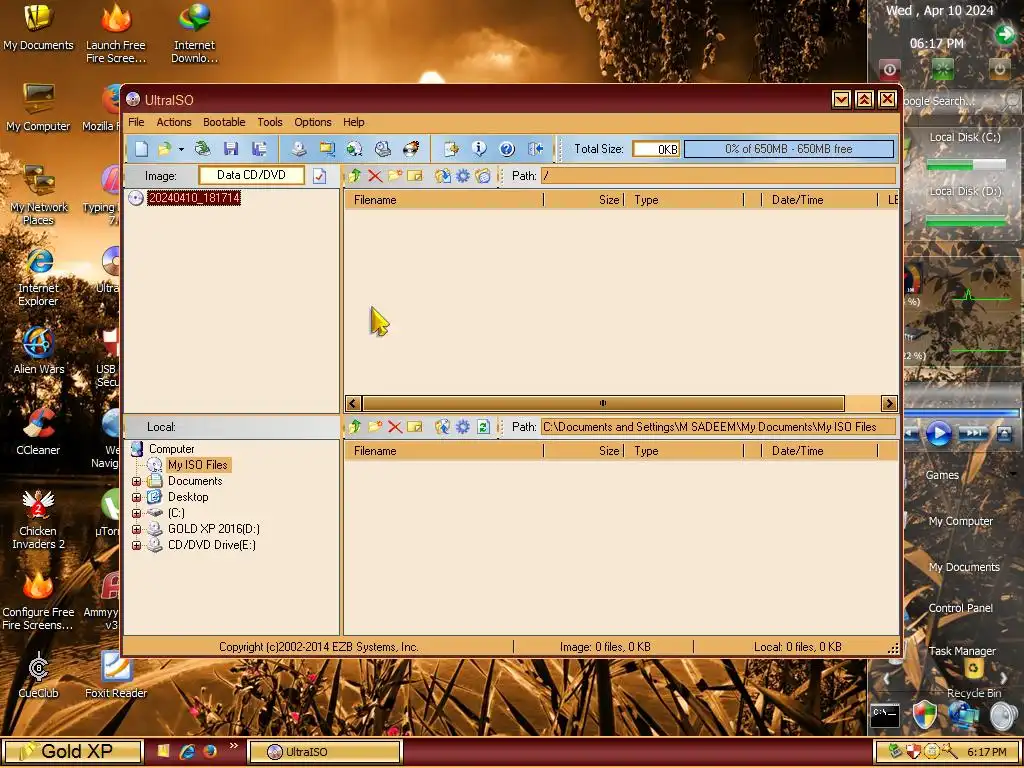The height and width of the screenshot is (768, 1024).
Task: Expand the GOLD XP 2016(D:) node
Action: tap(136, 529)
